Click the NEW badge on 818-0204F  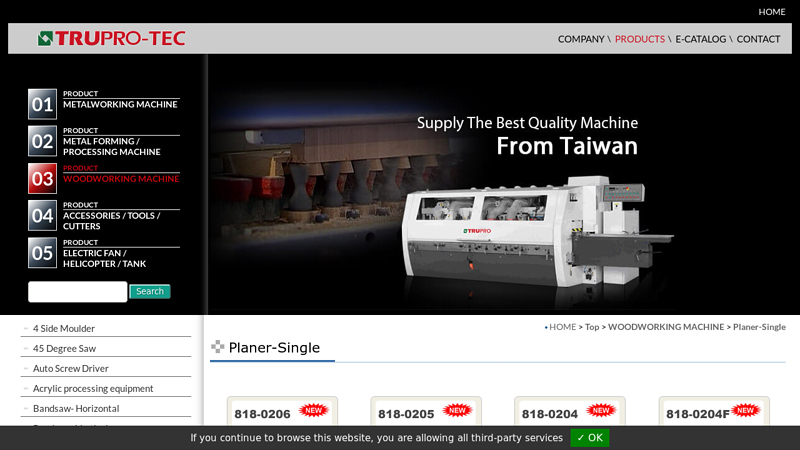(x=745, y=410)
